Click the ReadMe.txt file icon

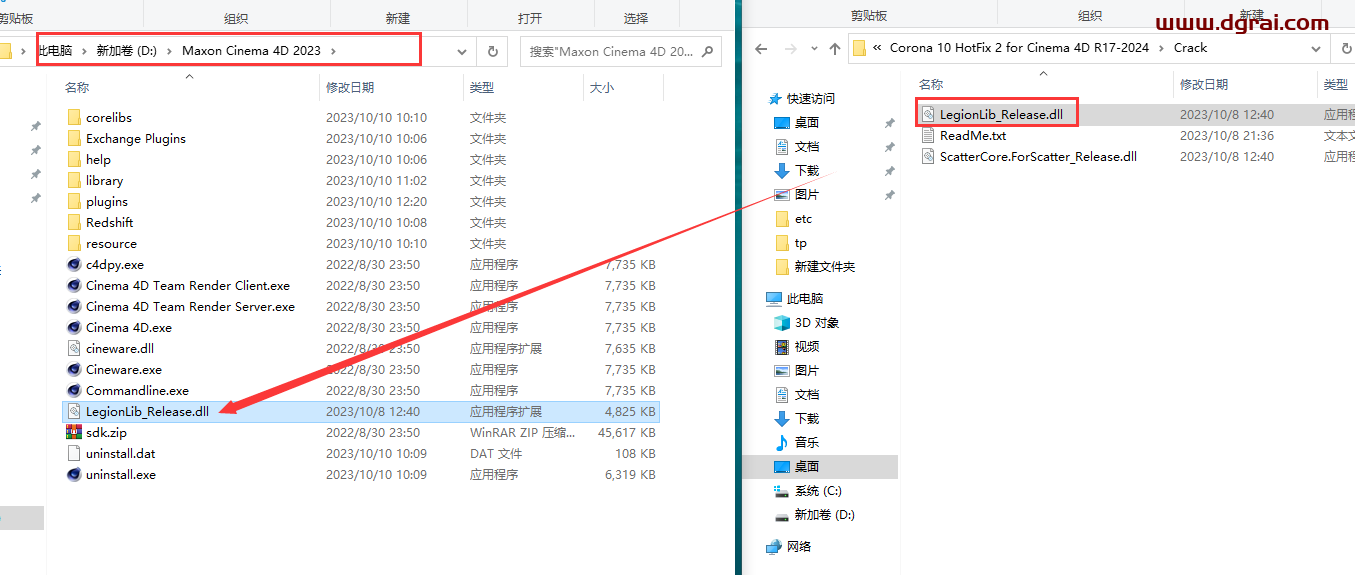coord(928,136)
